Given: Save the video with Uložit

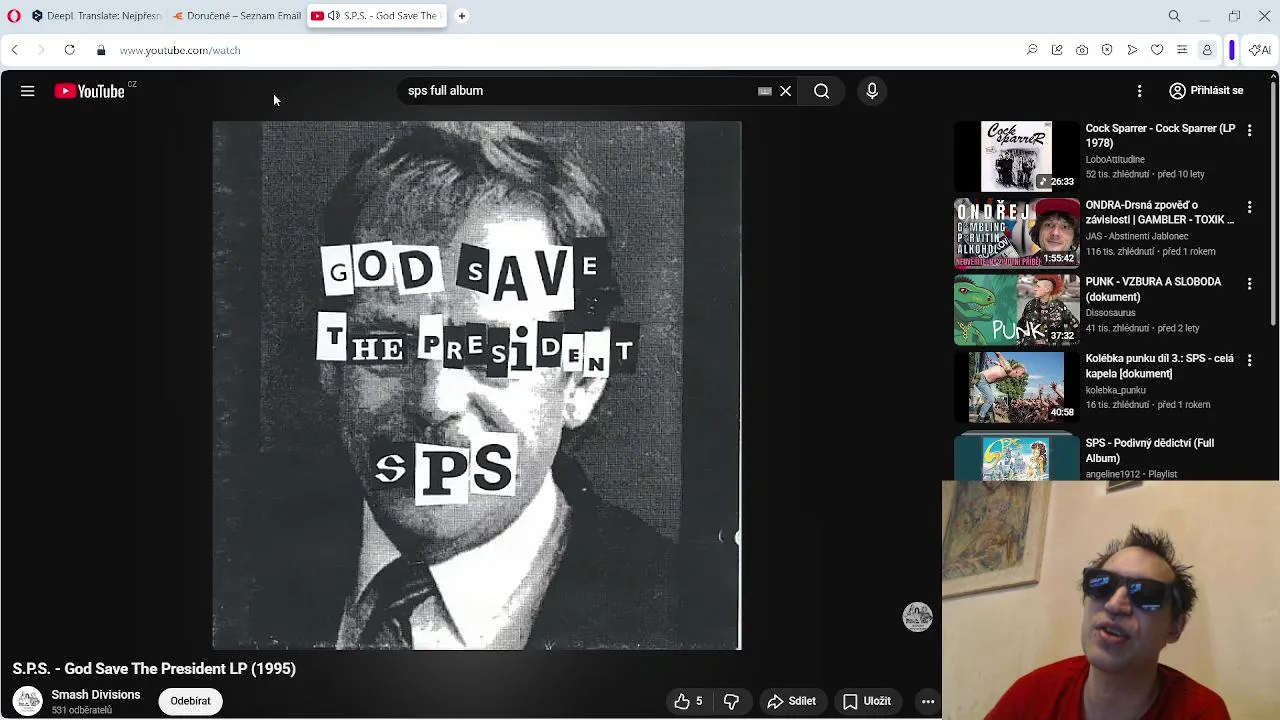Looking at the screenshot, I should pos(867,701).
